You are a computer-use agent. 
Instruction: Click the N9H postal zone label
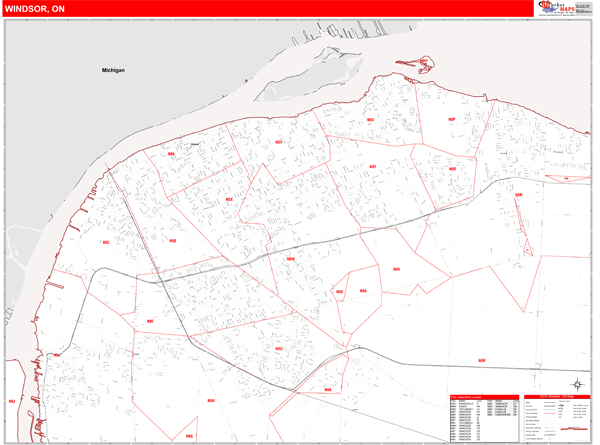tap(211, 401)
